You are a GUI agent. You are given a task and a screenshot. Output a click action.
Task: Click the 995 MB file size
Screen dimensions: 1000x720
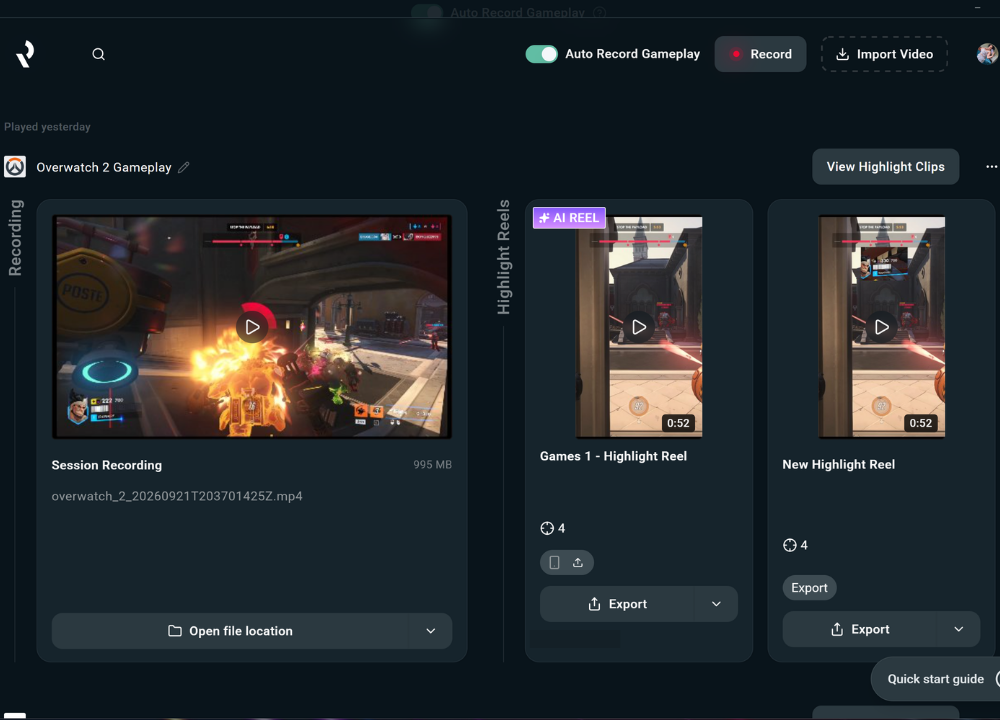pyautogui.click(x=432, y=465)
